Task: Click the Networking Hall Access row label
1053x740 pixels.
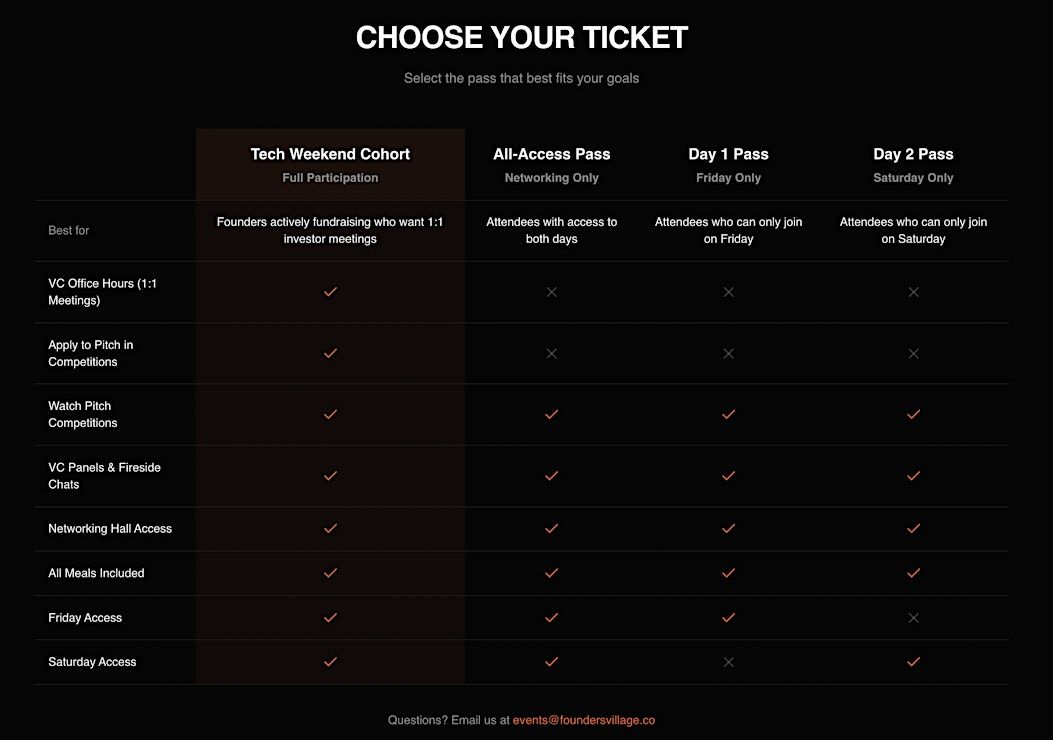Action: (110, 529)
